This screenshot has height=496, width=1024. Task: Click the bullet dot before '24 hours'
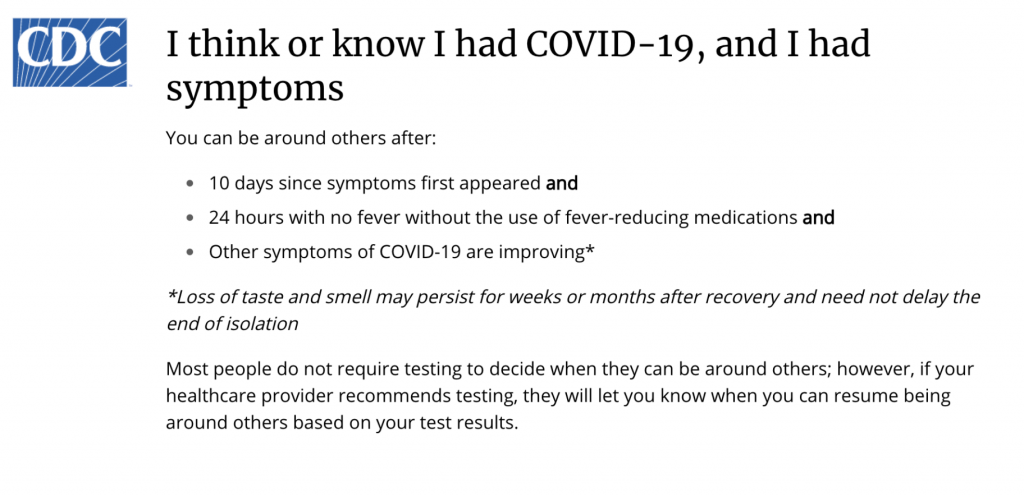click(x=191, y=218)
